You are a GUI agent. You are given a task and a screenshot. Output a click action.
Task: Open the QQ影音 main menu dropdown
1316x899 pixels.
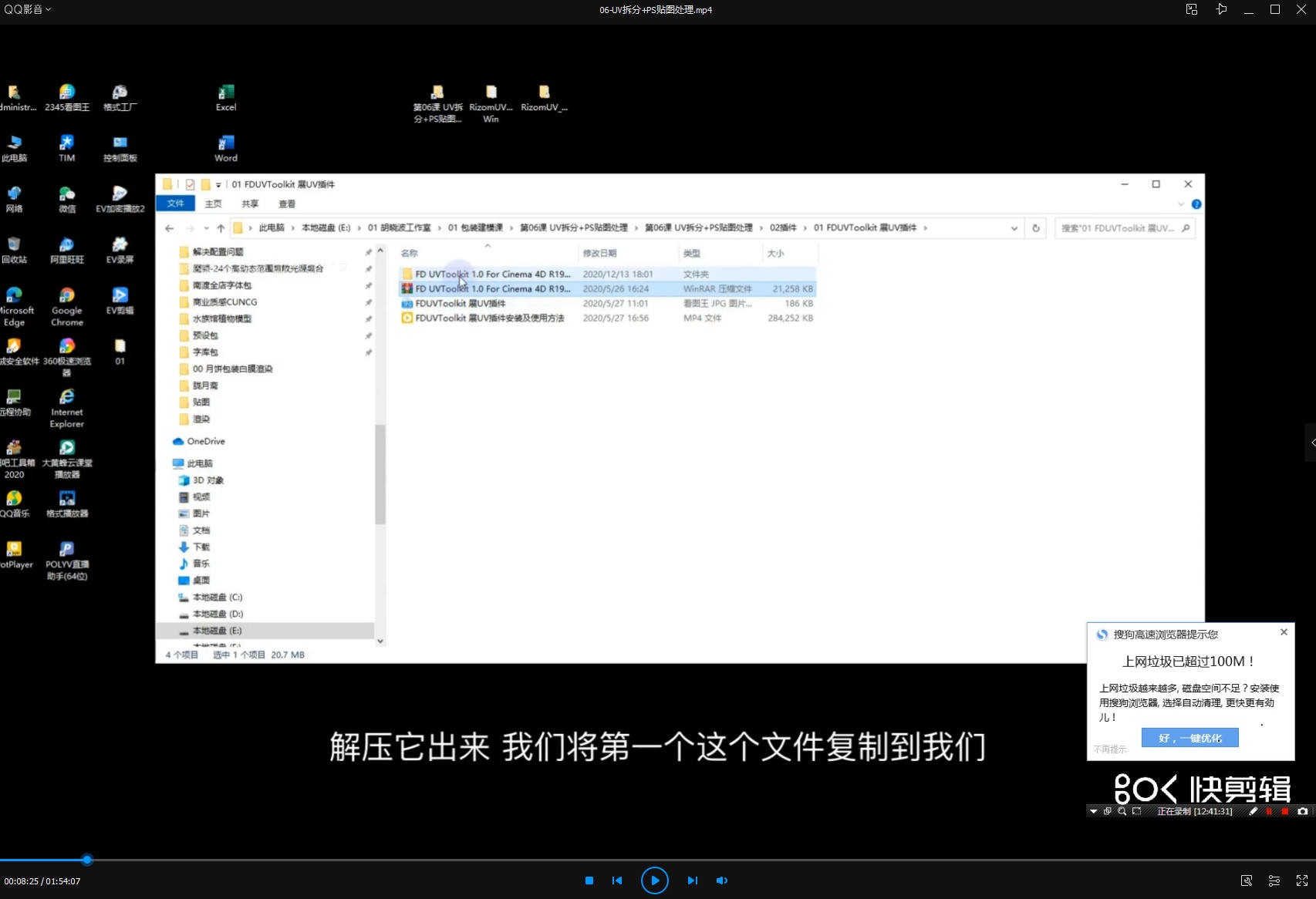tap(28, 9)
